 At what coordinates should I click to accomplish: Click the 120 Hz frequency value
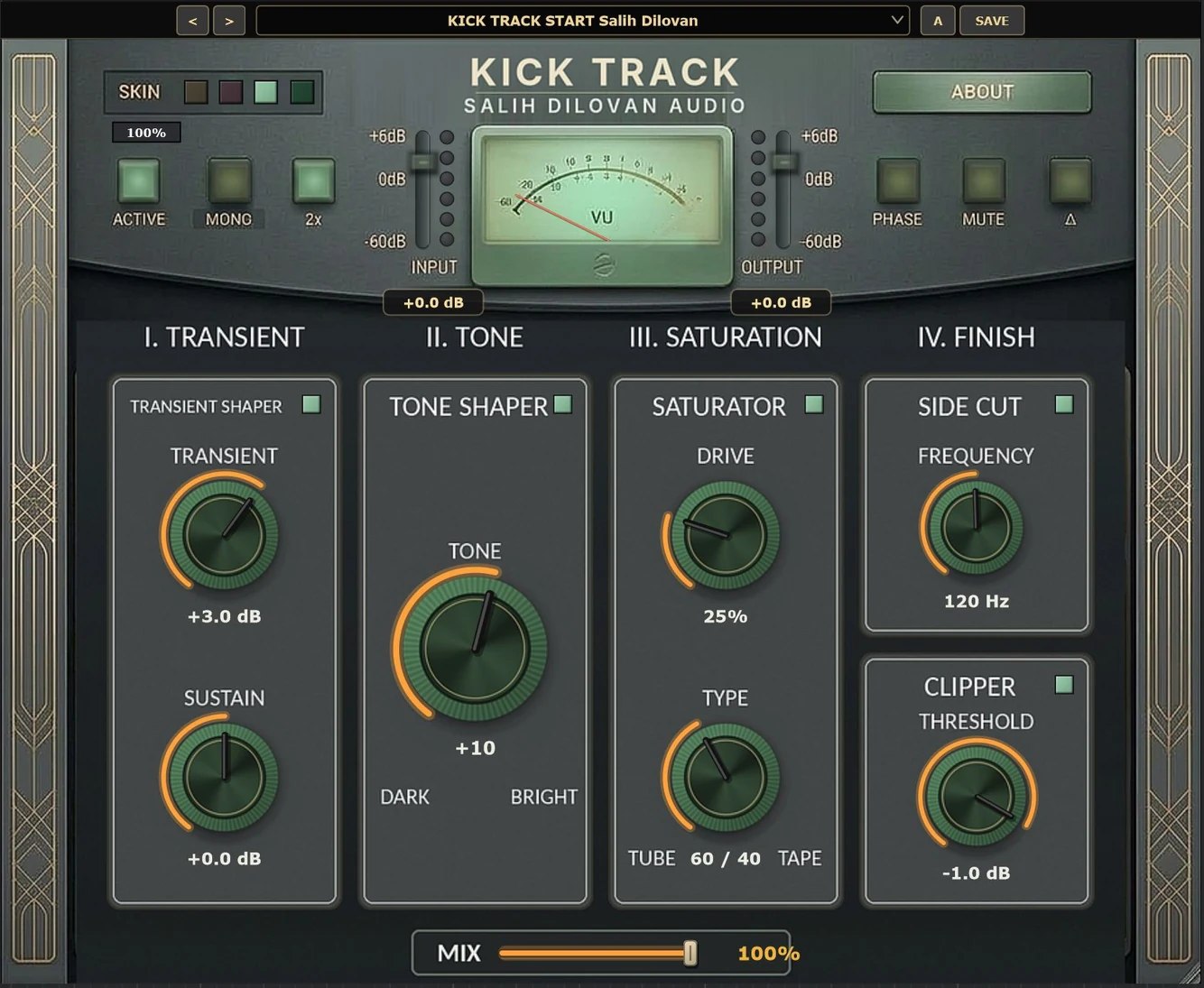pyautogui.click(x=976, y=601)
